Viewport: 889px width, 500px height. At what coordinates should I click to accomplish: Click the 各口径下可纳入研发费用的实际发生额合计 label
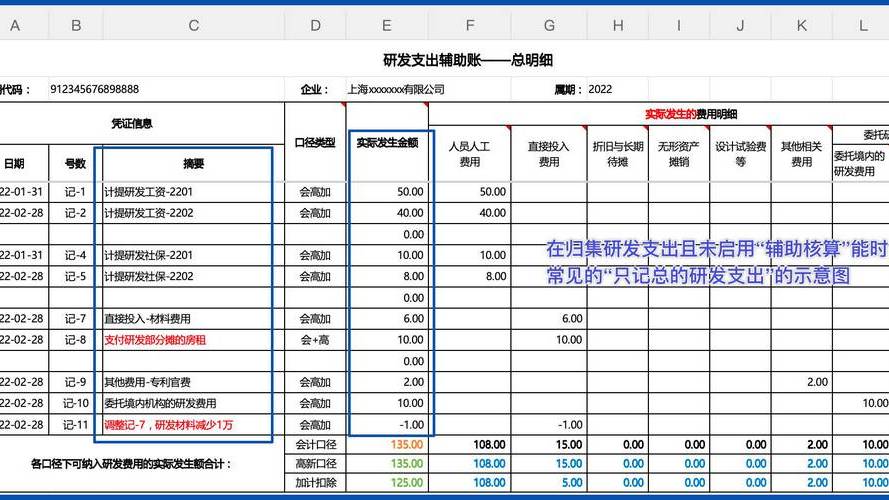132,464
